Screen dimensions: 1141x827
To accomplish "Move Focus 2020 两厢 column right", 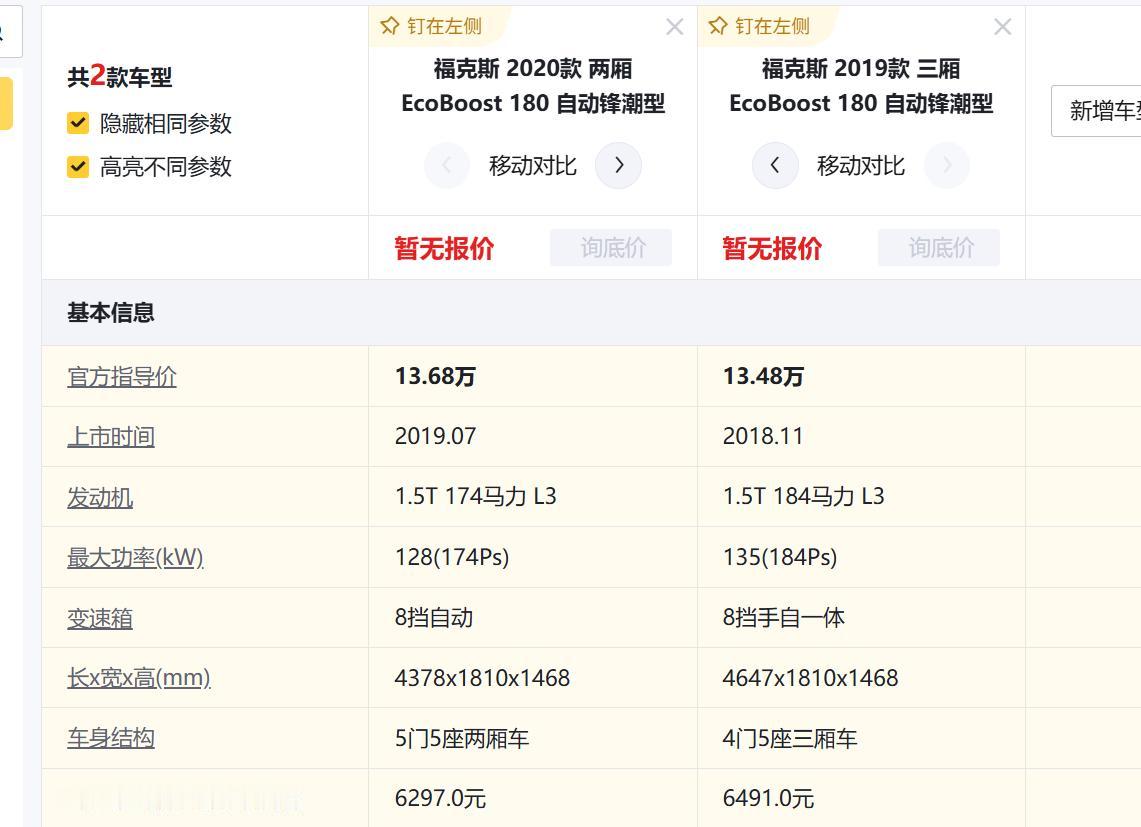I will 619,165.
